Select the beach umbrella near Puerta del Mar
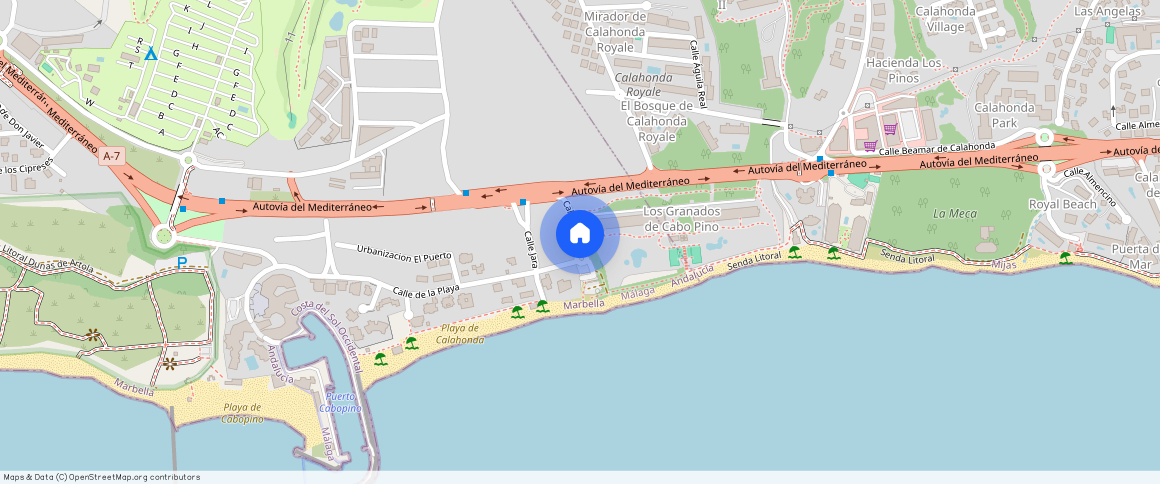 [x=1065, y=258]
